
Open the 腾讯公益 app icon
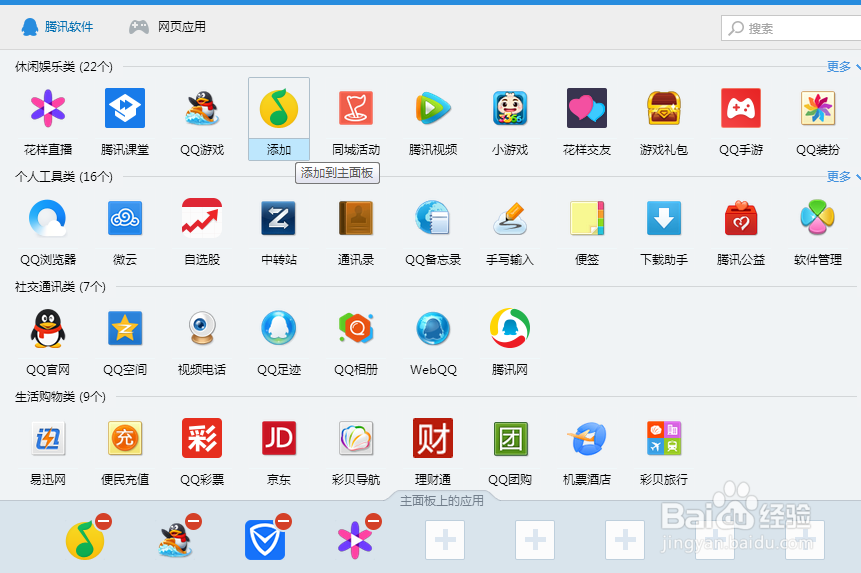coord(741,218)
